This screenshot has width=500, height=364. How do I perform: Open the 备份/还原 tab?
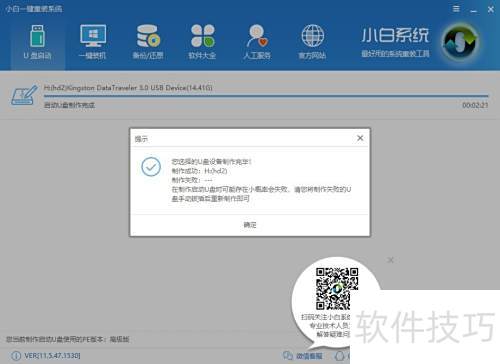click(x=148, y=42)
